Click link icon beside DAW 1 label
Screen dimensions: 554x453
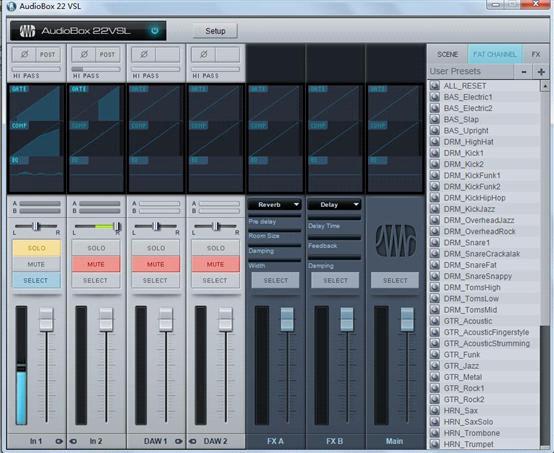[x=178, y=441]
